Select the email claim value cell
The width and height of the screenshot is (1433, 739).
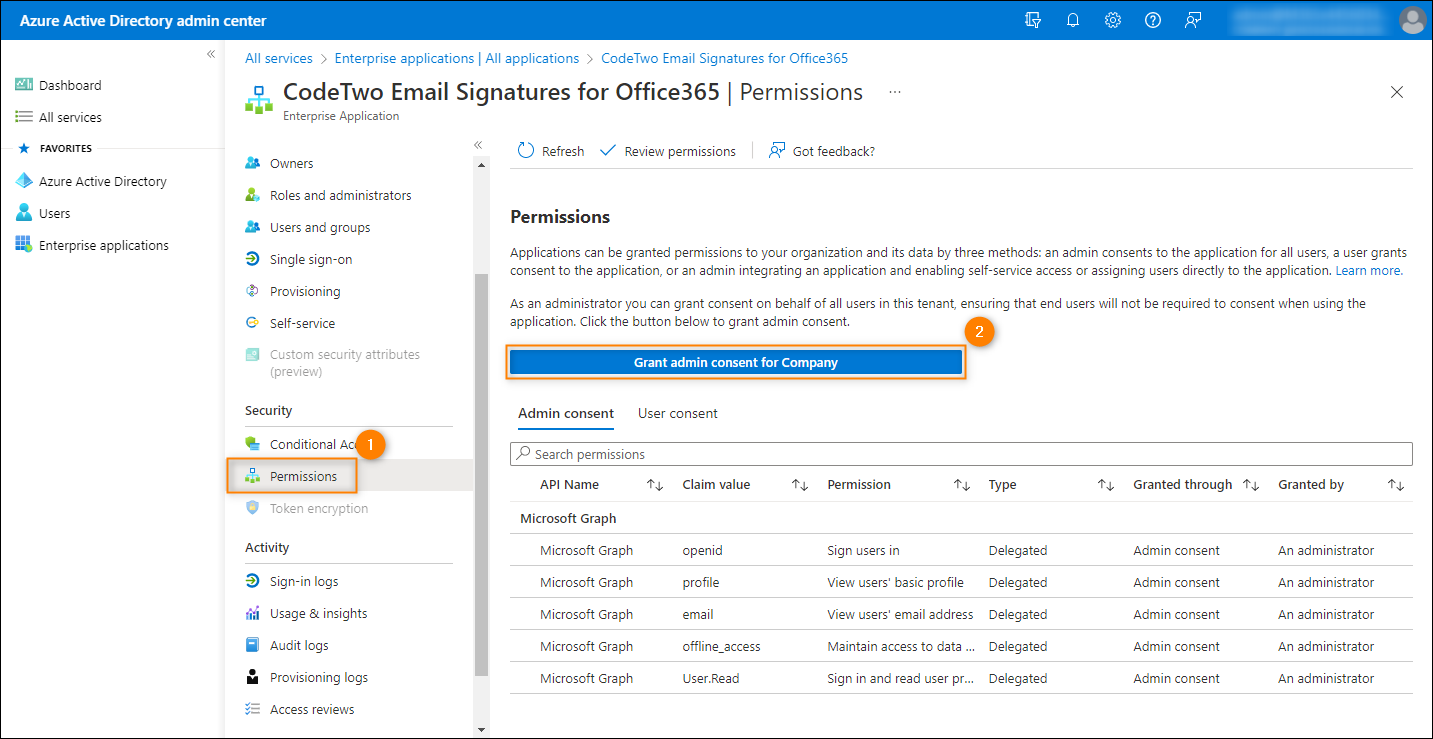click(x=698, y=614)
